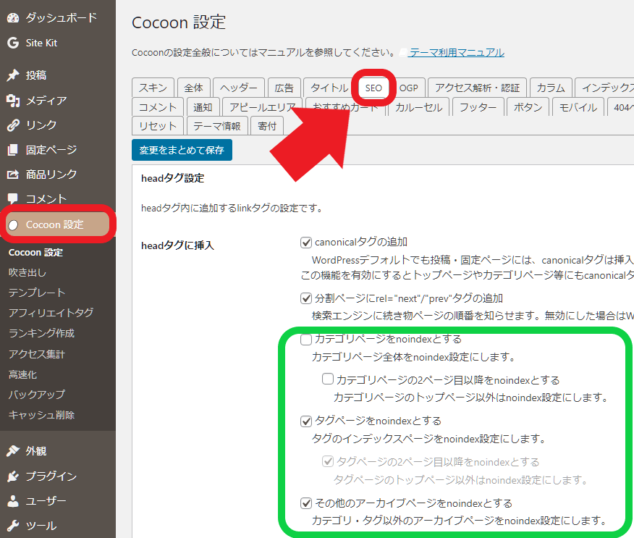Toggle canonicalタグの追加 checkbox

coord(306,243)
